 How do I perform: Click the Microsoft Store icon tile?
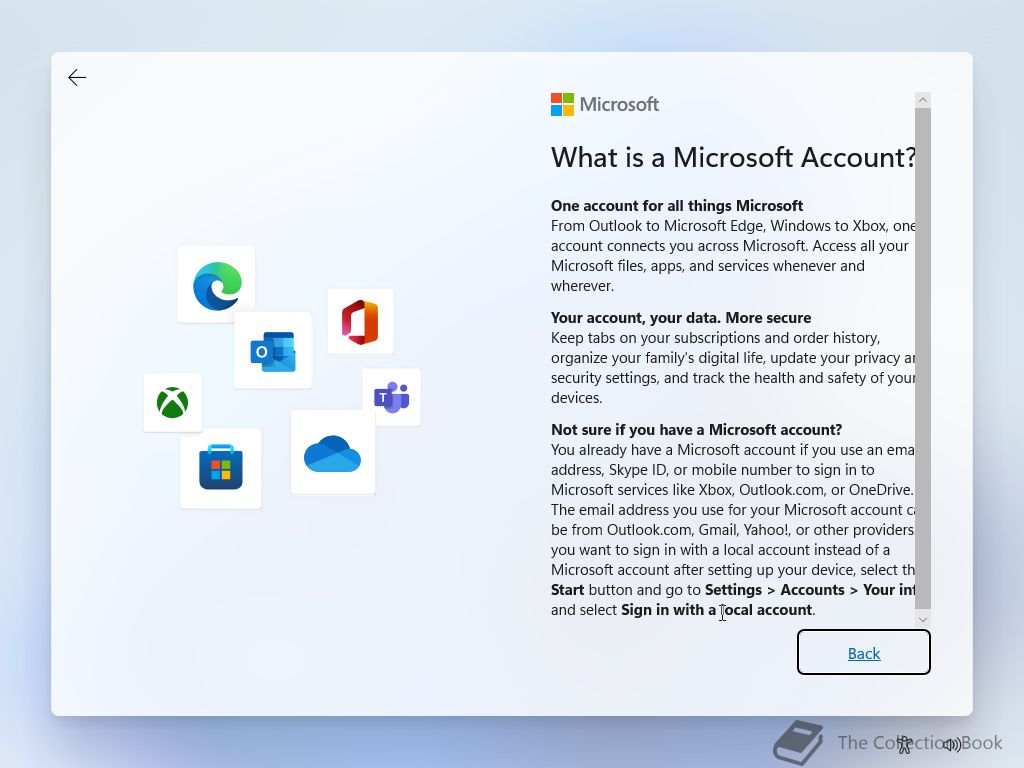coord(221,468)
